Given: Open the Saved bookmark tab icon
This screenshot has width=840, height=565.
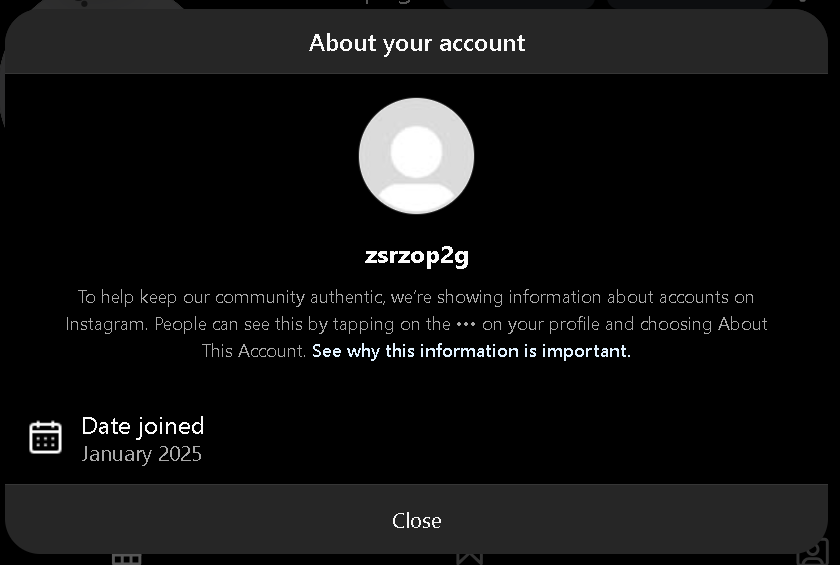Looking at the screenshot, I should [469, 560].
